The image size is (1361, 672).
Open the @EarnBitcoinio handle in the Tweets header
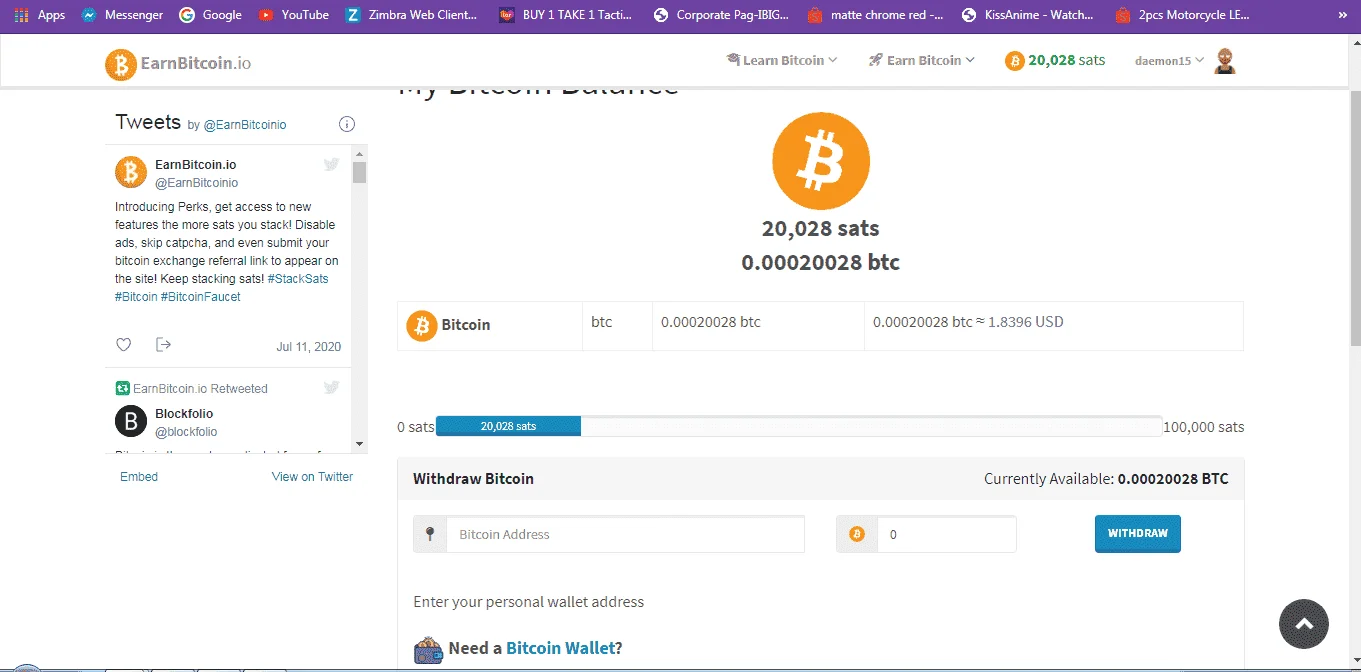point(245,125)
